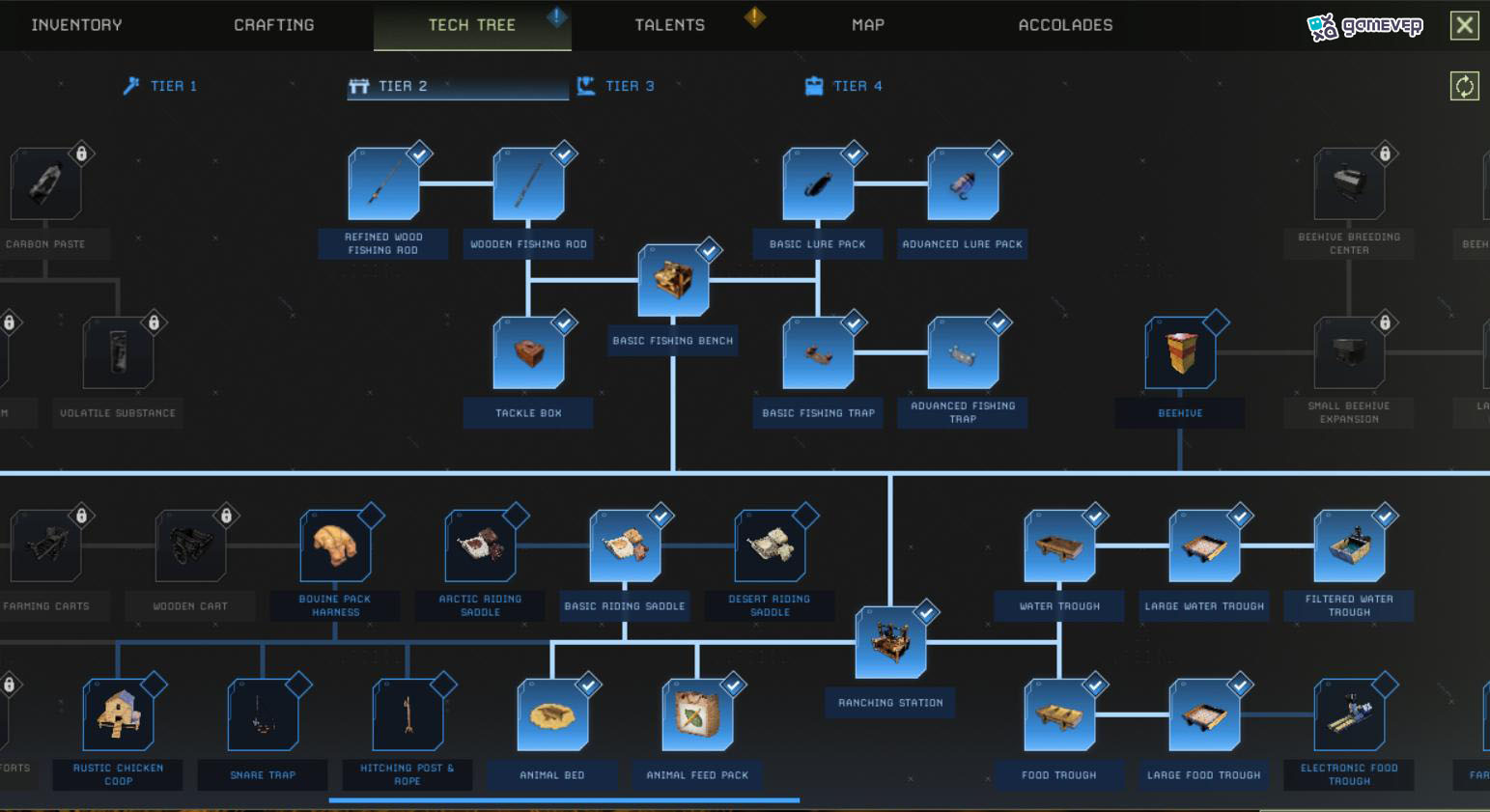
Task: Select the Animal Feed Pack icon
Action: point(697,714)
